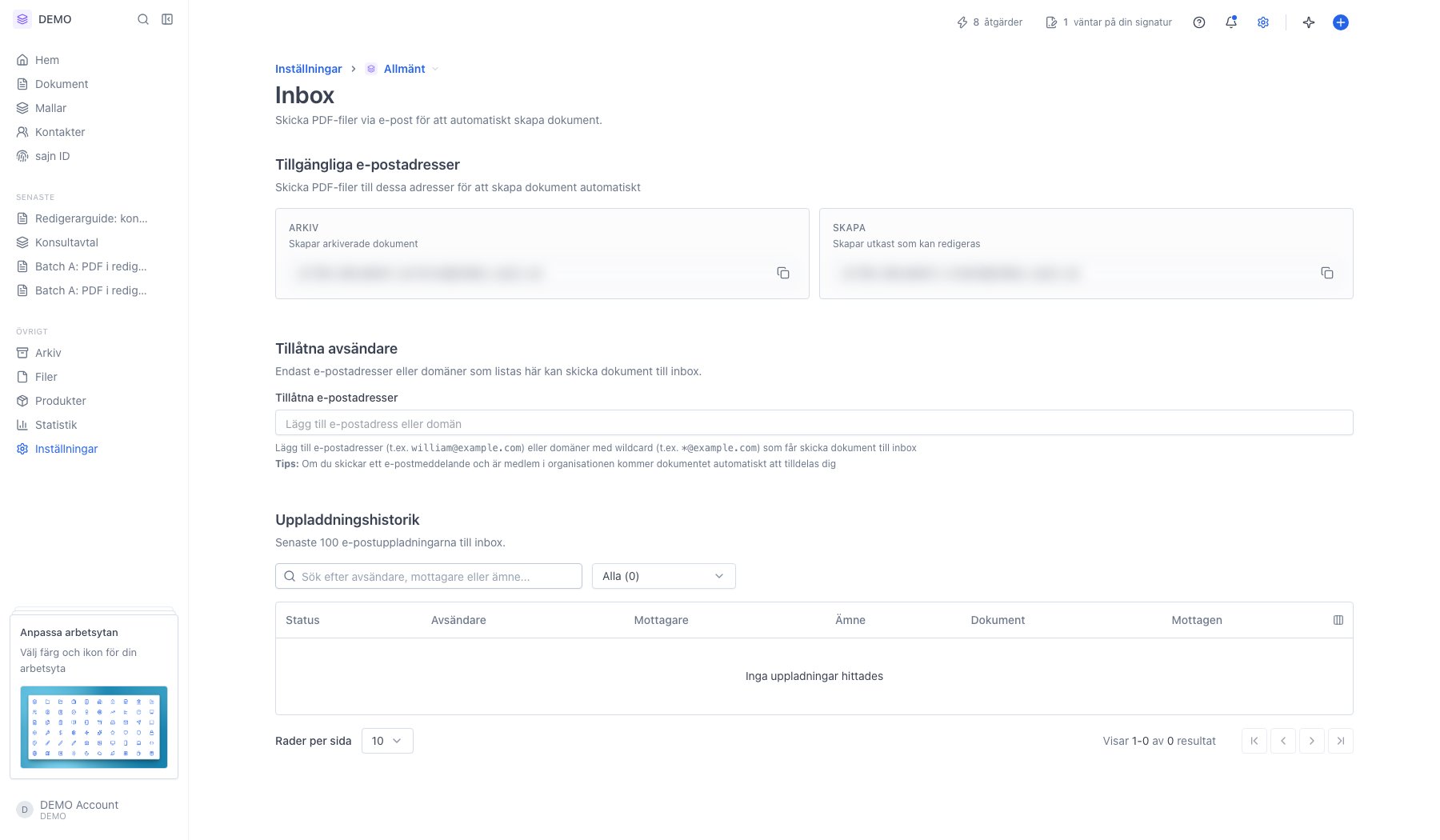Screen dimensions: 1440x840
Task: Focus the allowed email address field
Action: [814, 423]
